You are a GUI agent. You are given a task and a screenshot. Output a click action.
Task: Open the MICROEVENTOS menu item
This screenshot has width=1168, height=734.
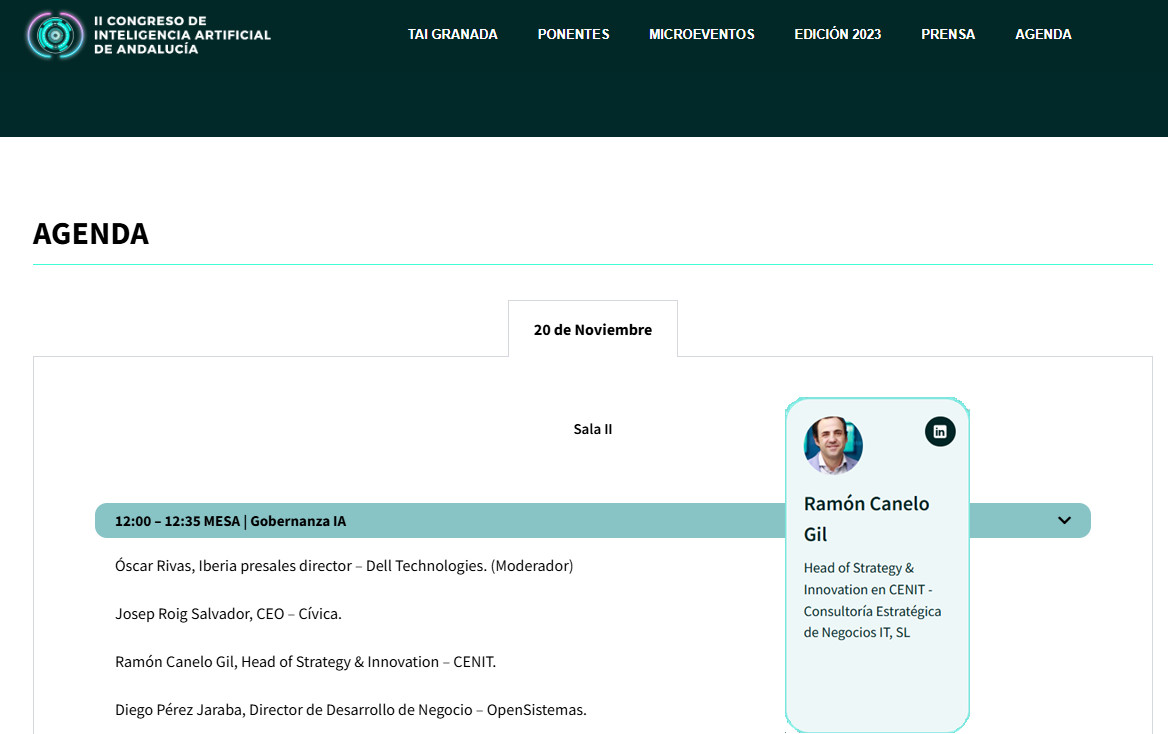click(x=702, y=34)
